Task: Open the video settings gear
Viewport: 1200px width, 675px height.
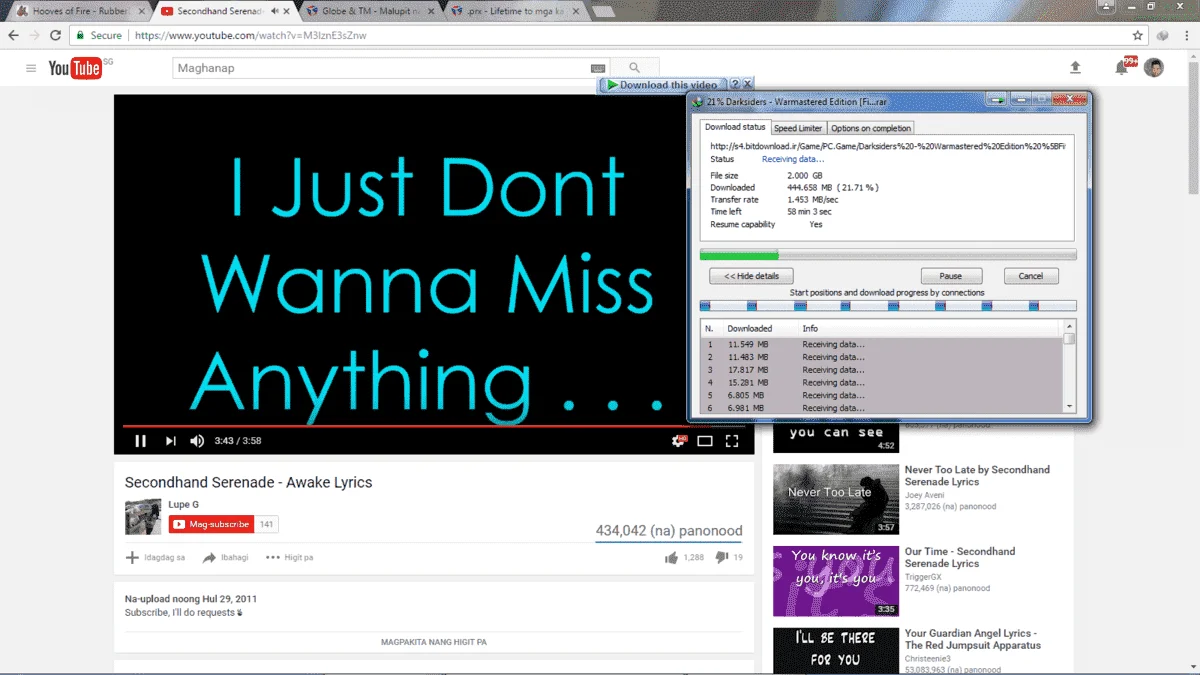Action: (679, 441)
